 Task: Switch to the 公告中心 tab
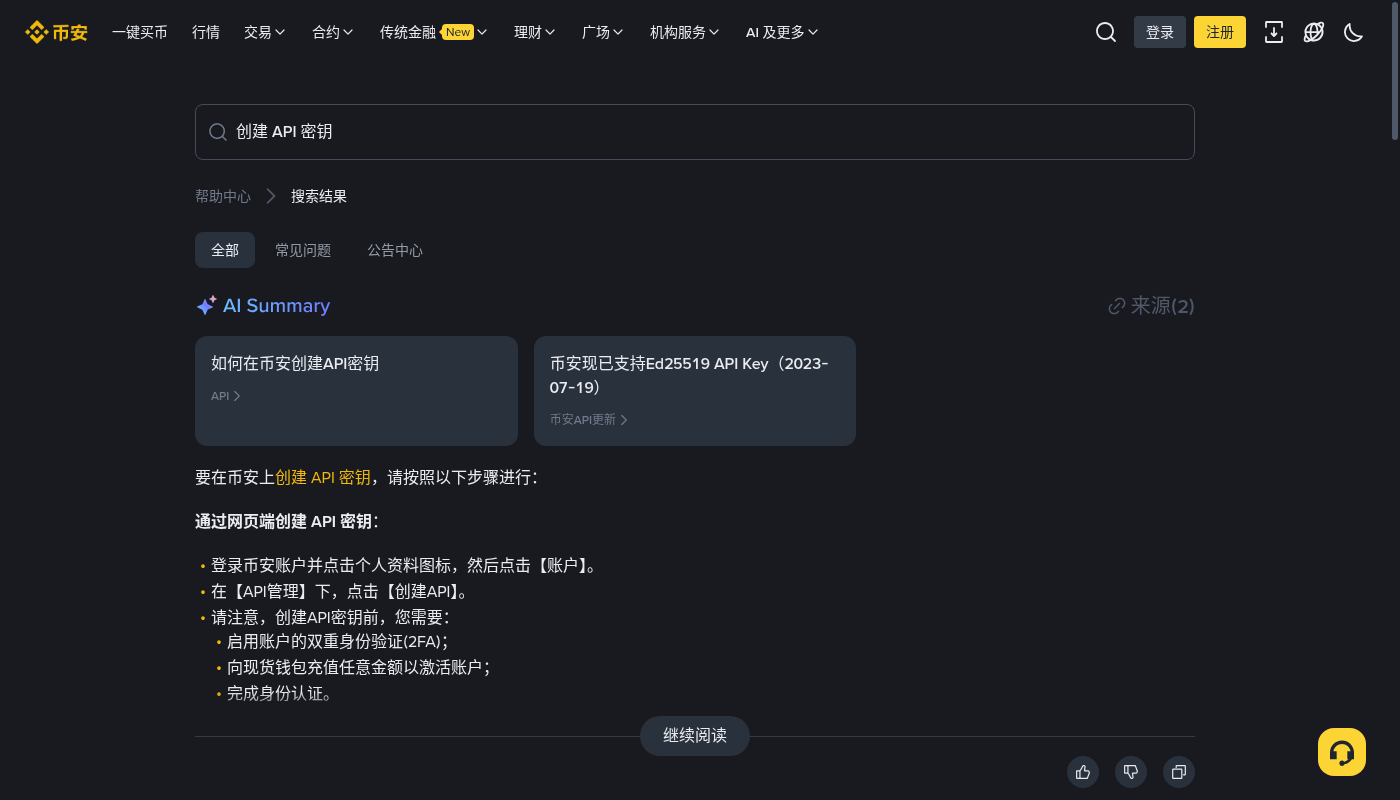395,250
